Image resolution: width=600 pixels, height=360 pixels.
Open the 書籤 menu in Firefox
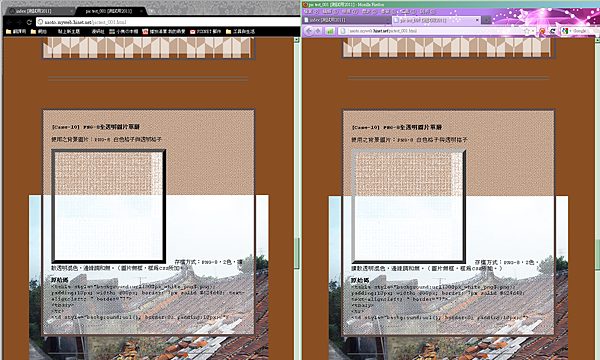(388, 12)
